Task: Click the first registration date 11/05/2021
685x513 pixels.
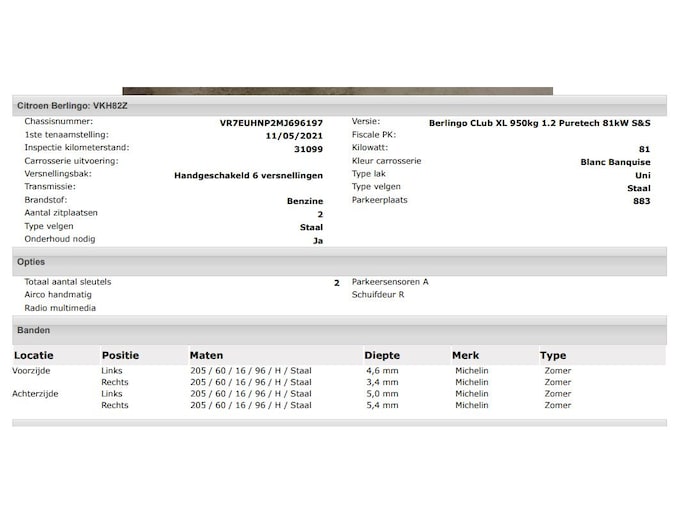Action: (x=294, y=136)
